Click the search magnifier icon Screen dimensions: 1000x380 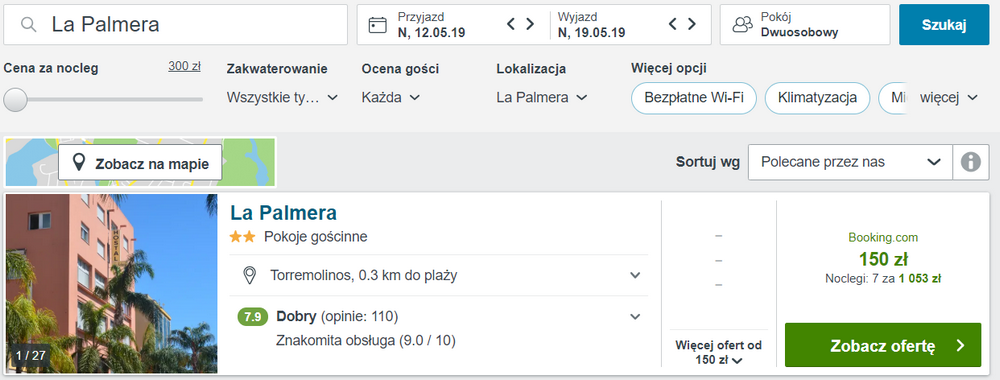[x=29, y=25]
